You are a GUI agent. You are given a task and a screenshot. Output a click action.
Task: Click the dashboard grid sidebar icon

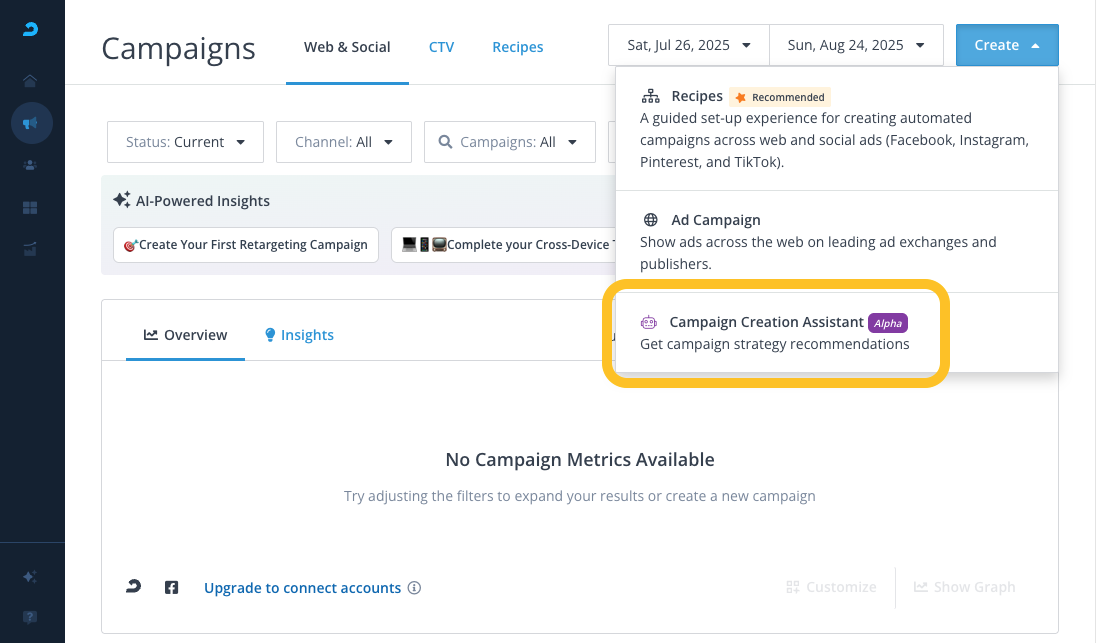pyautogui.click(x=31, y=208)
